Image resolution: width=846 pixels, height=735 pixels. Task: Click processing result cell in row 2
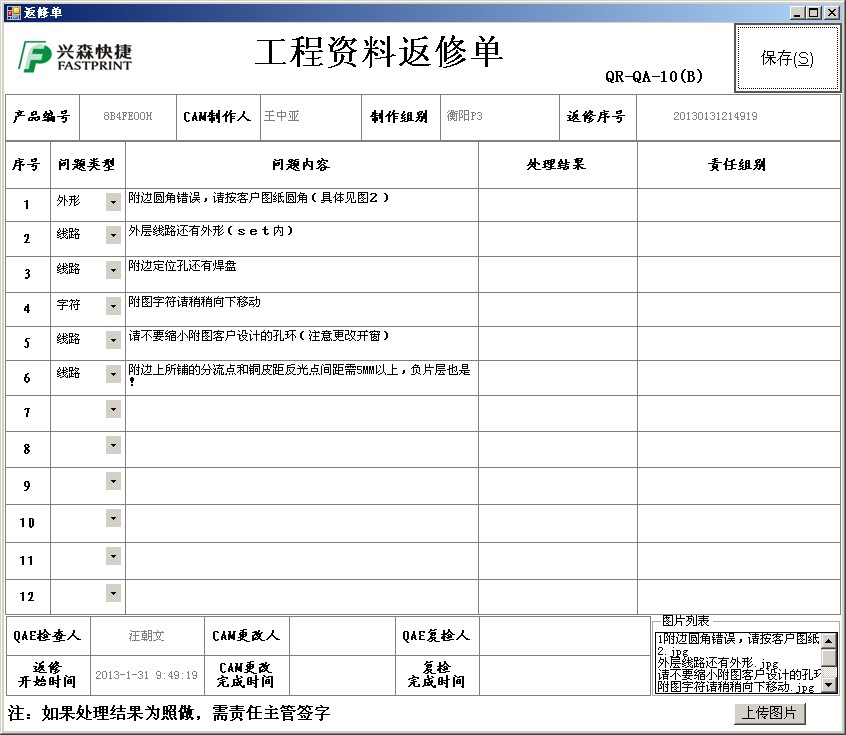click(x=557, y=237)
